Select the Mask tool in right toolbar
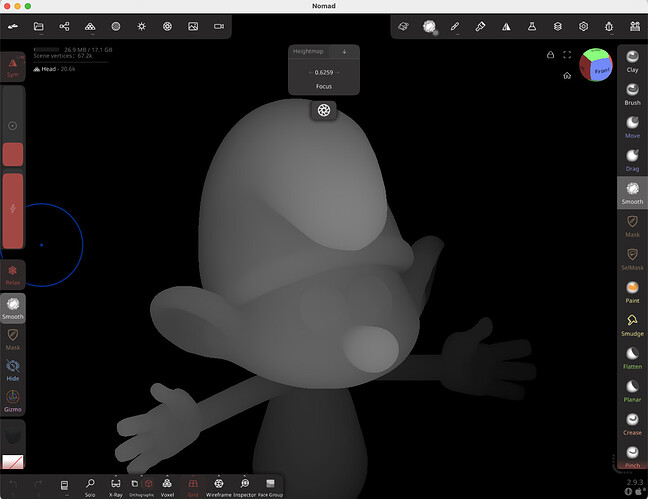Viewport: 648px width, 499px height. [x=632, y=226]
